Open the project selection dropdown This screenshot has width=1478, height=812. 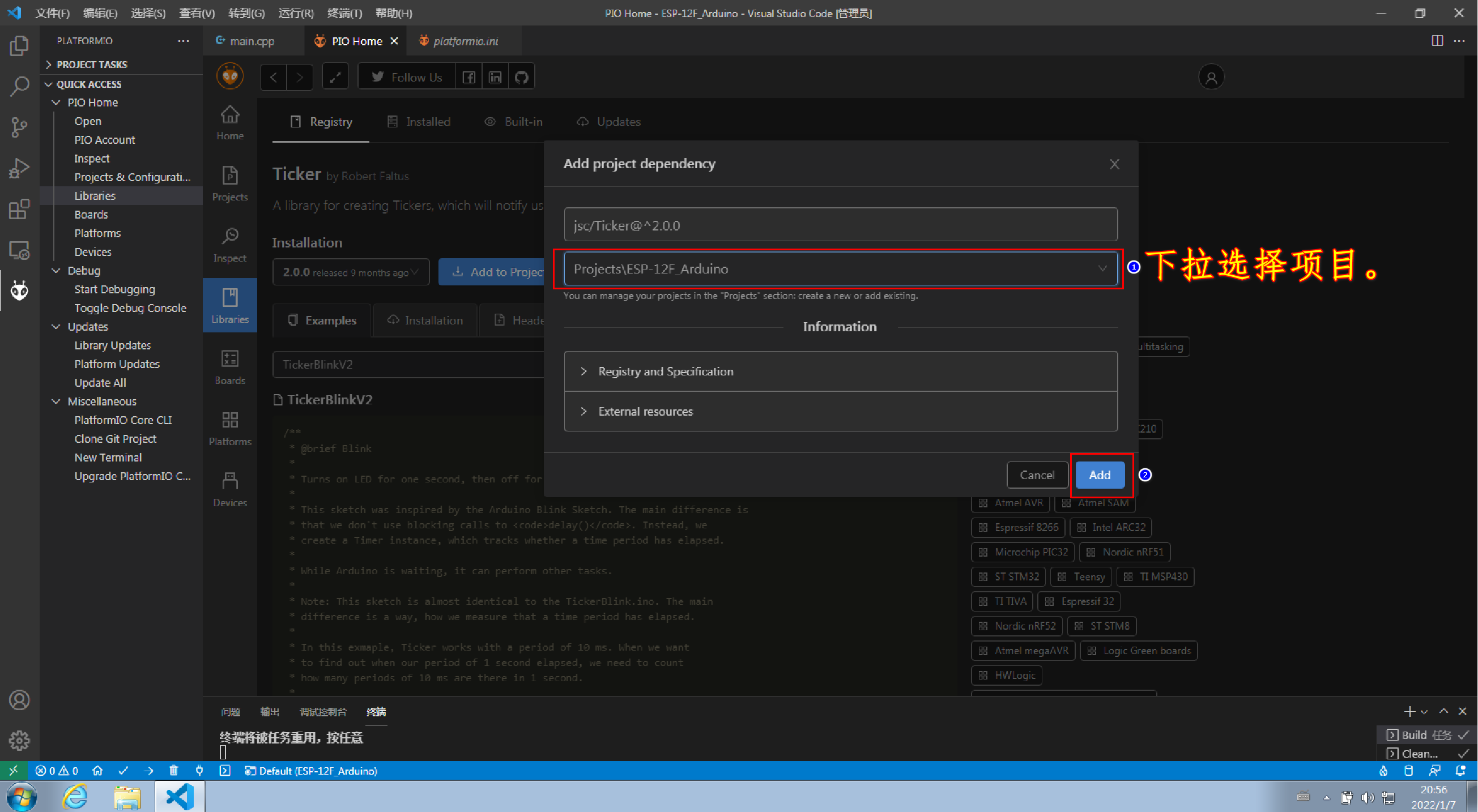tap(840, 269)
